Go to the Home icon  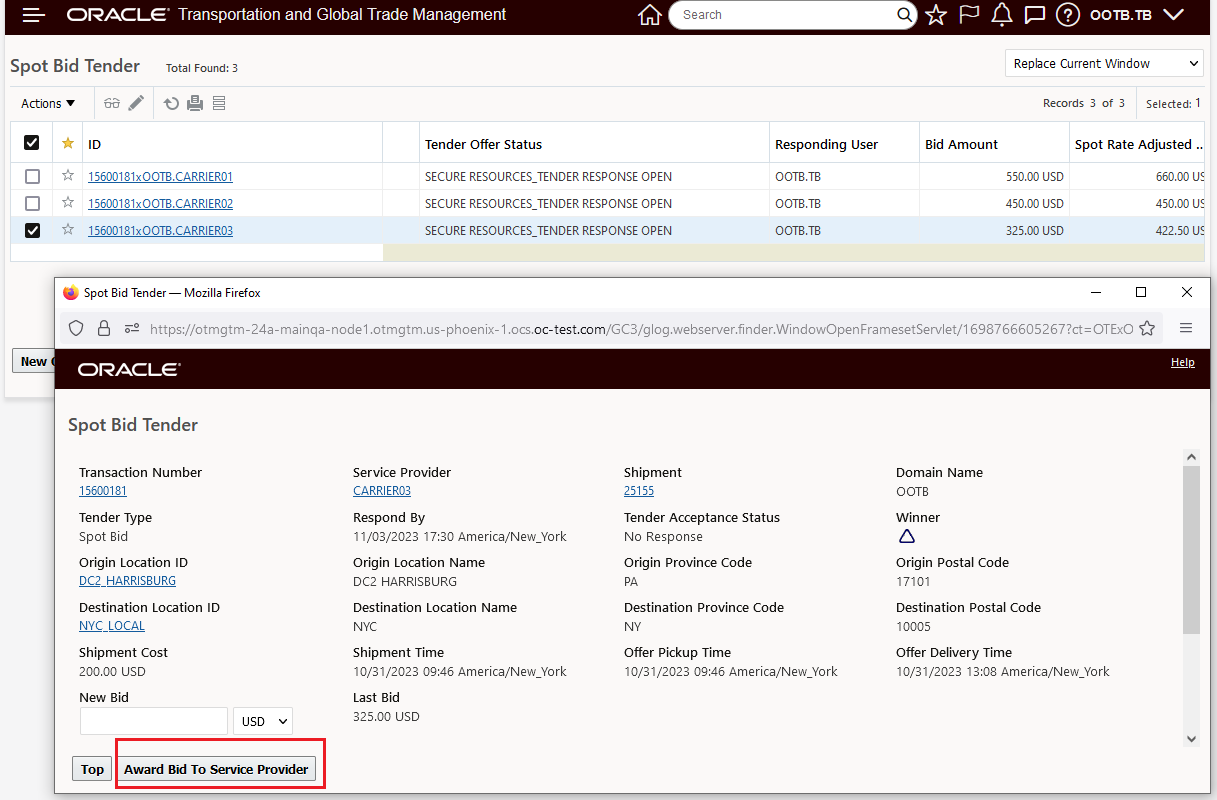650,15
